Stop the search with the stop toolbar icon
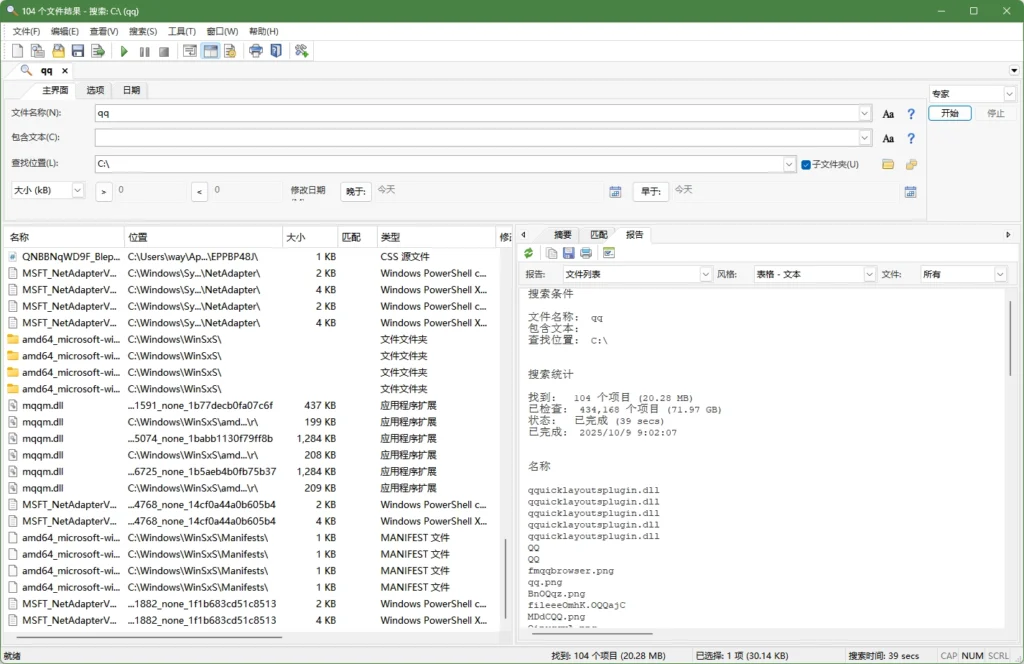Screen dimensions: 1024x664 click(x=164, y=50)
